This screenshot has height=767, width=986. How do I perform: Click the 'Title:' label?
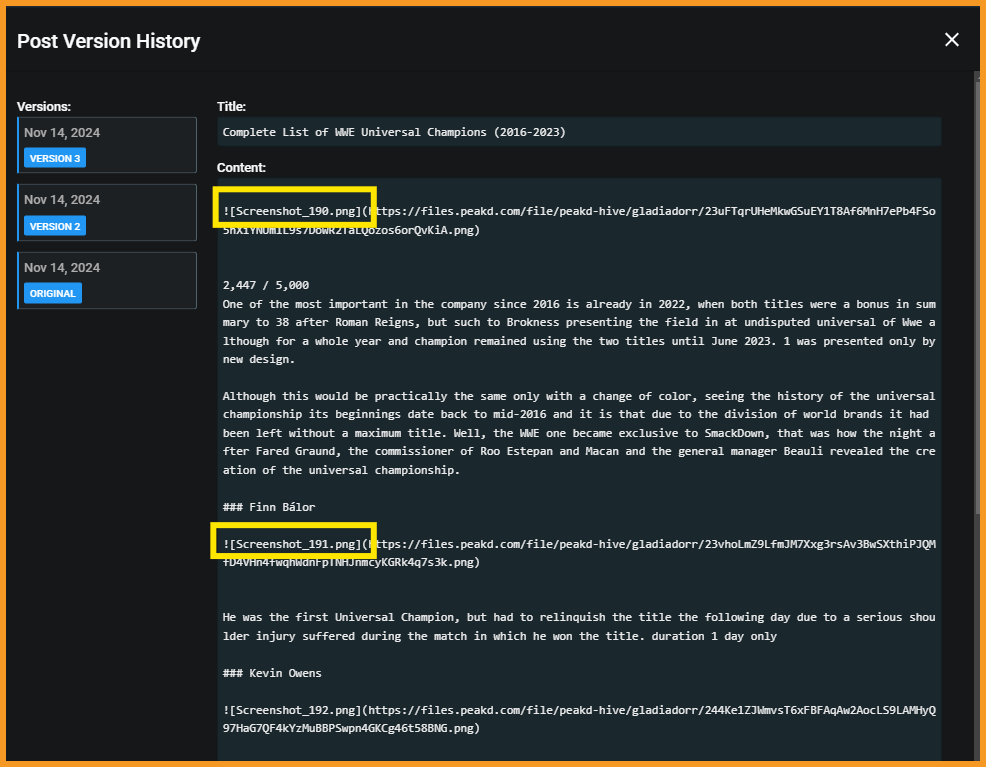click(x=231, y=106)
